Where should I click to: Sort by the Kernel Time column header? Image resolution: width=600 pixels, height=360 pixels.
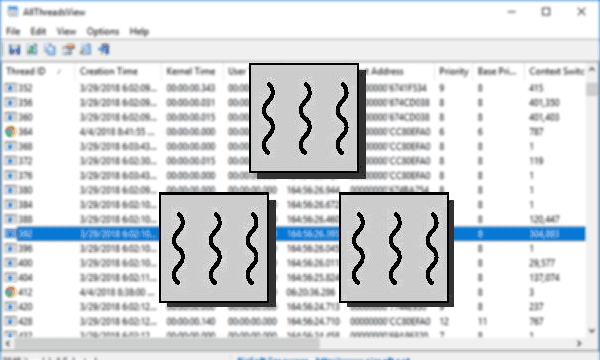[192, 71]
